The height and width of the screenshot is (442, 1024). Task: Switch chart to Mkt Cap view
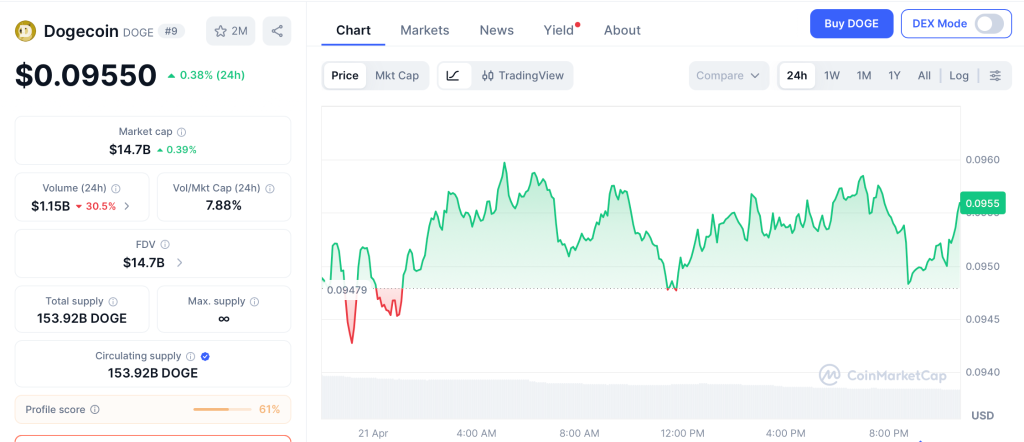[397, 76]
